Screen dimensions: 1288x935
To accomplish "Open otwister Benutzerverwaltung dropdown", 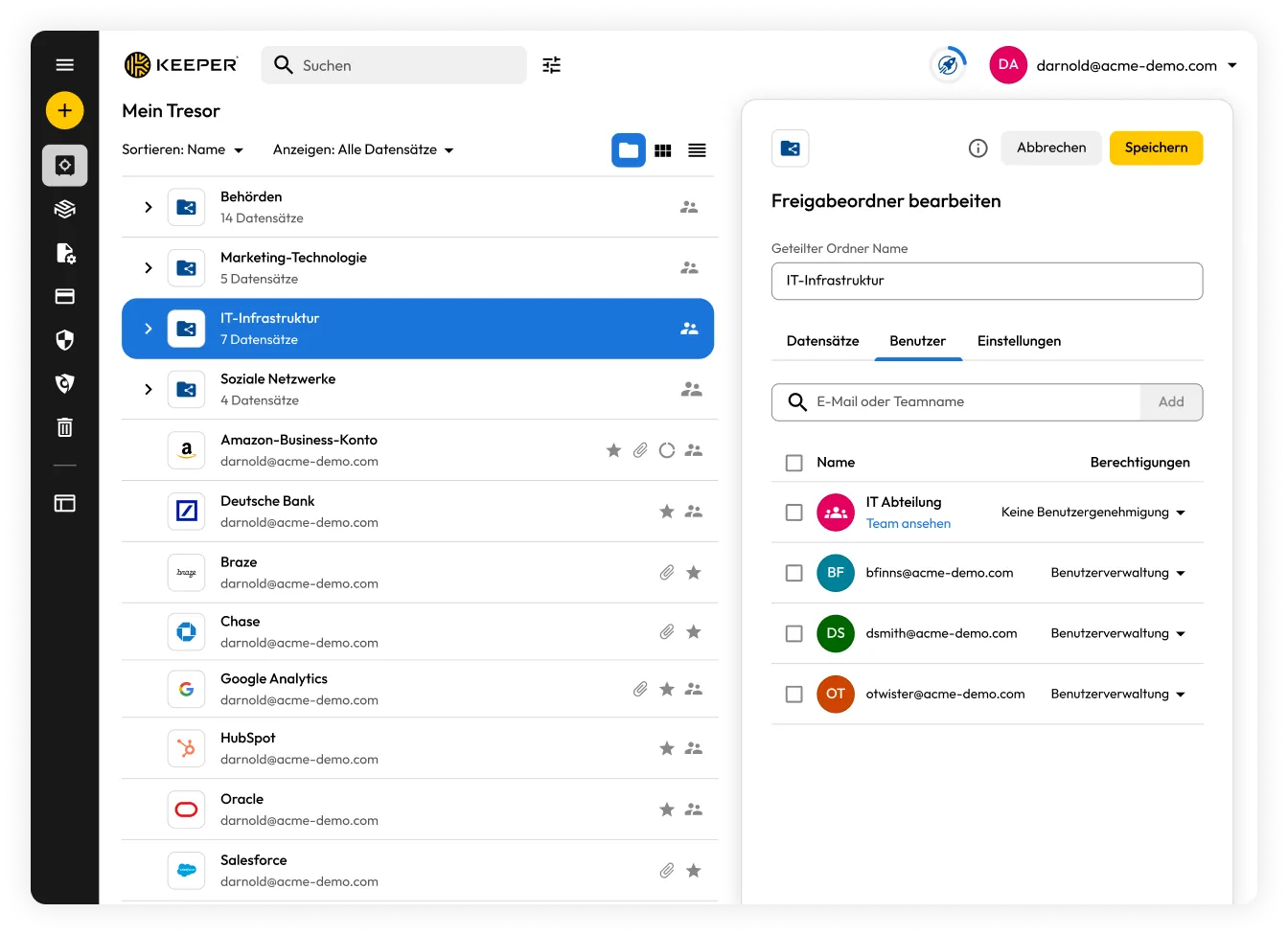I will pyautogui.click(x=1118, y=694).
